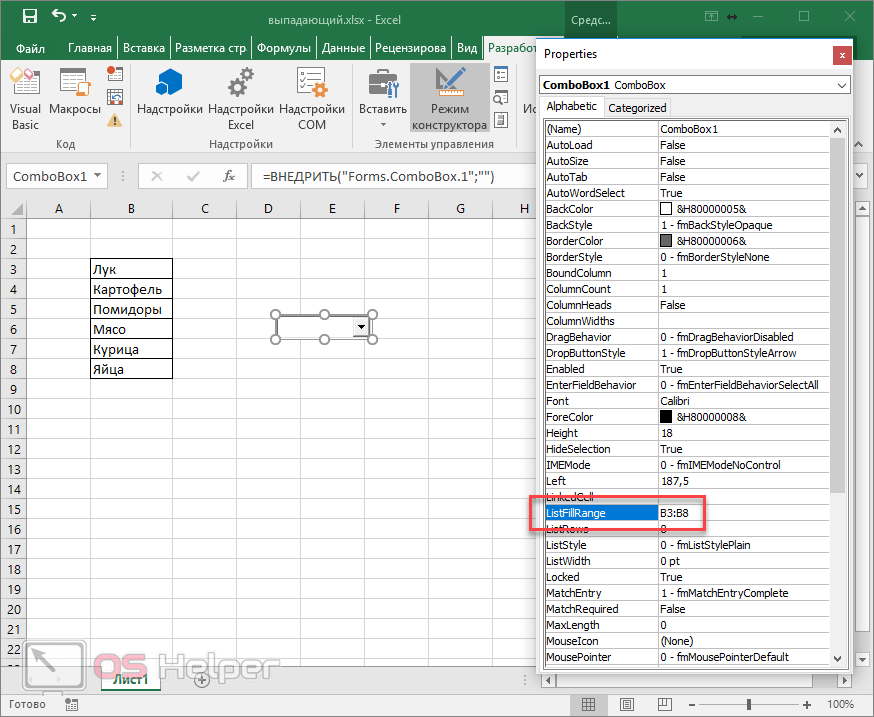Click the insert function fx icon
Image resolution: width=874 pixels, height=717 pixels.
pos(228,176)
